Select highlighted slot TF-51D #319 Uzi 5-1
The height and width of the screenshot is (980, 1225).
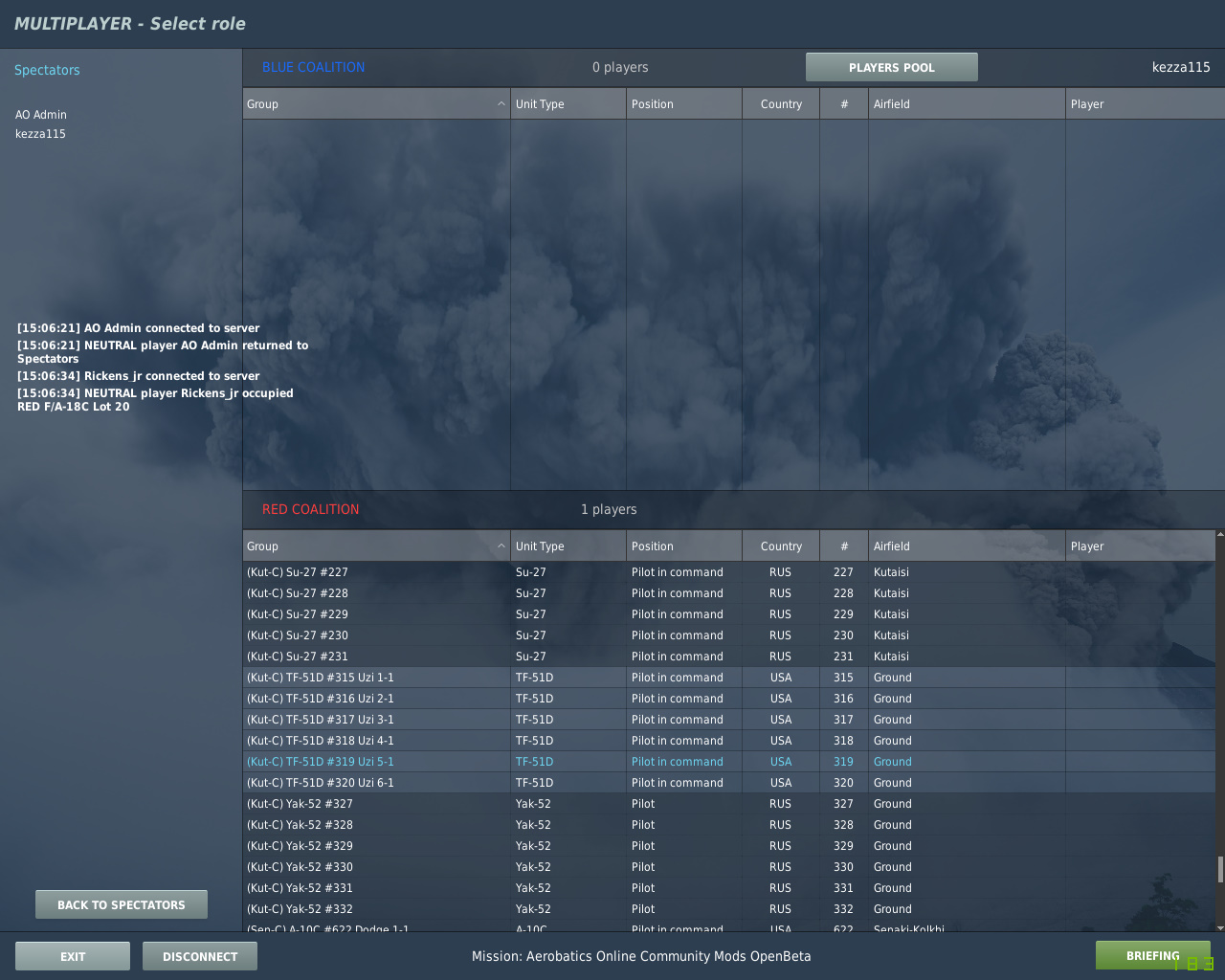[728, 762]
